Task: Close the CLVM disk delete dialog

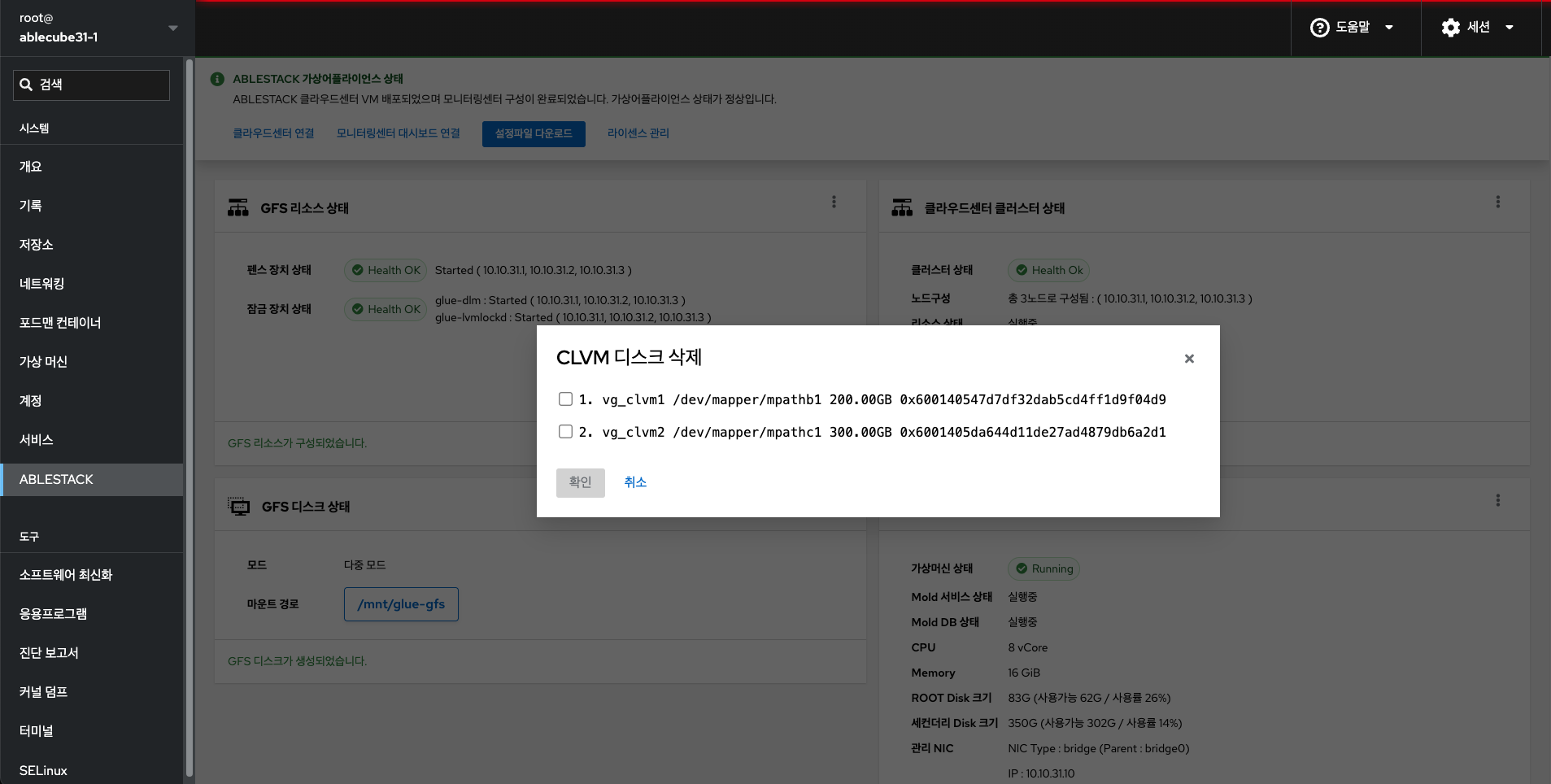Action: [x=1189, y=359]
